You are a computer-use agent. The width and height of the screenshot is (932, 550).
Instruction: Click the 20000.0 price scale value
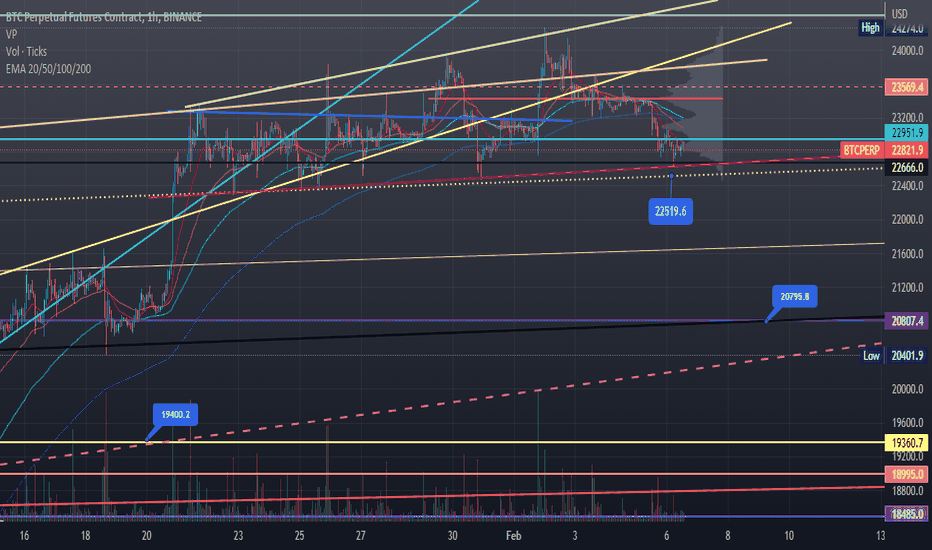tap(907, 389)
